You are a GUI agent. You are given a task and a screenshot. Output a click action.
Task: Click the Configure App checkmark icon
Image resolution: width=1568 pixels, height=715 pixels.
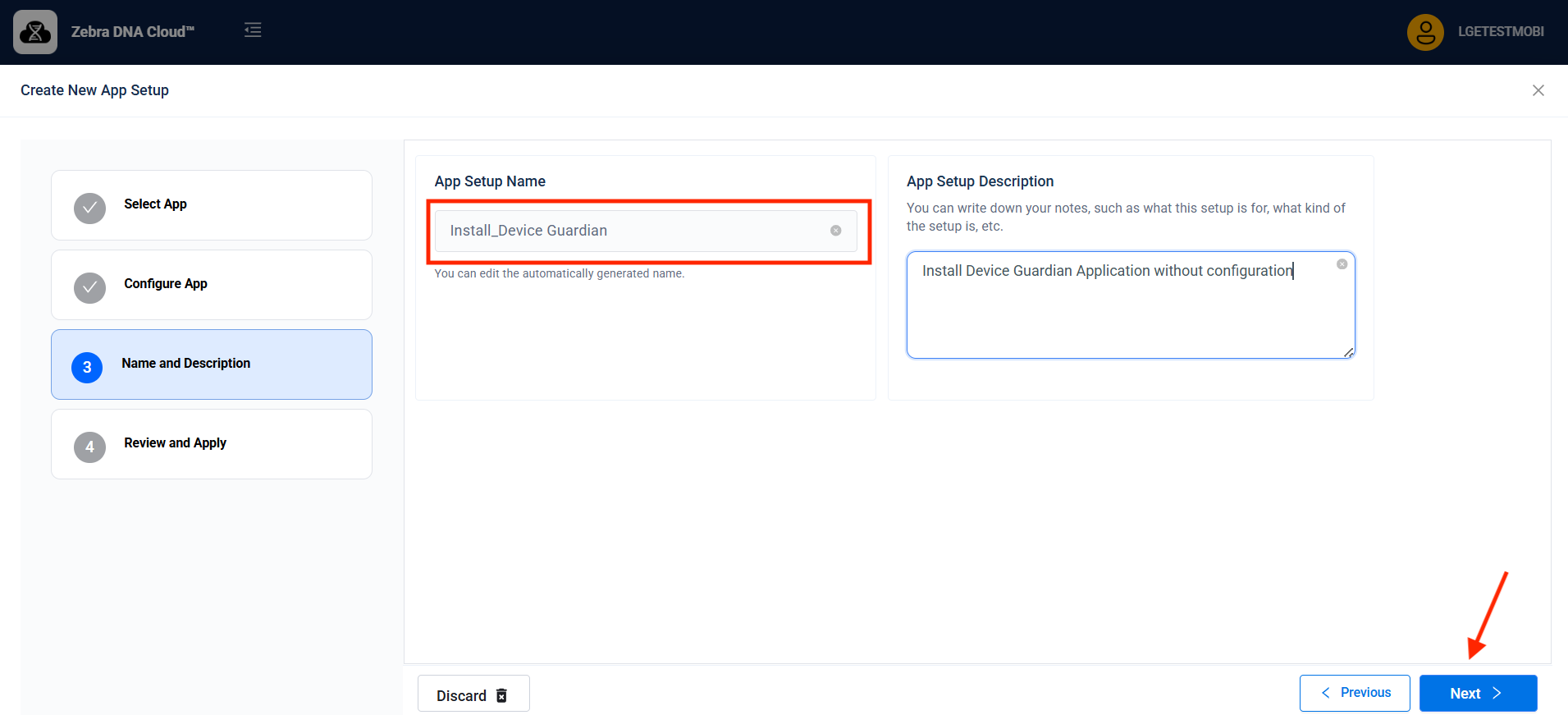tap(89, 288)
